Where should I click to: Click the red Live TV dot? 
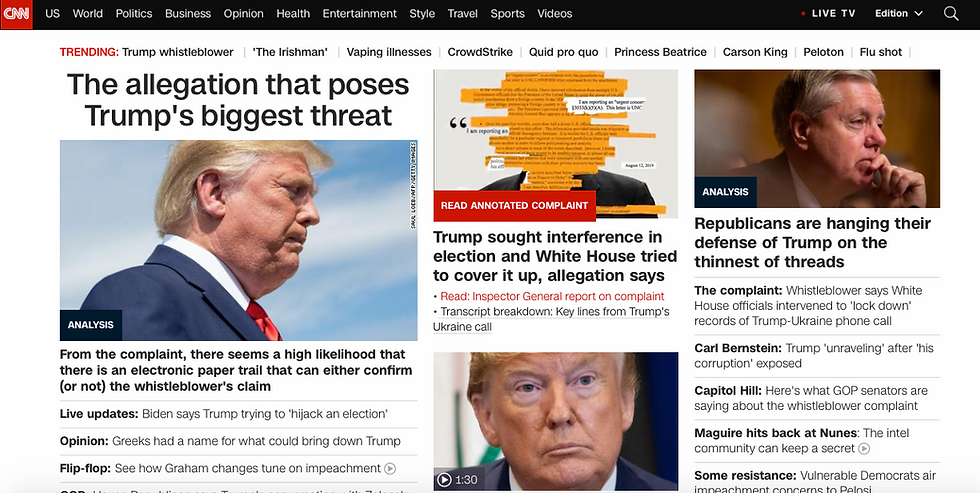point(803,14)
